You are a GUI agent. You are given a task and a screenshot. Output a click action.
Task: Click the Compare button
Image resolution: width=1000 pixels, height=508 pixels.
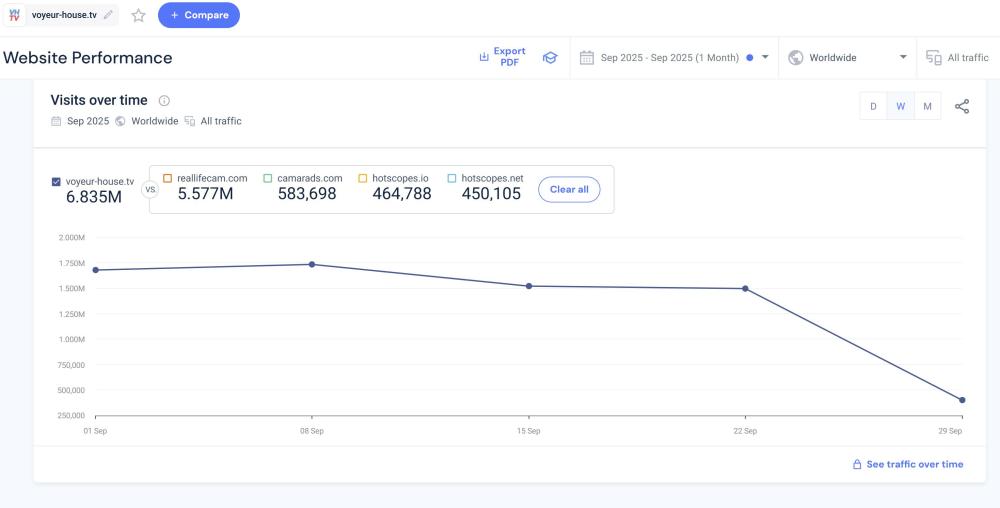[199, 15]
